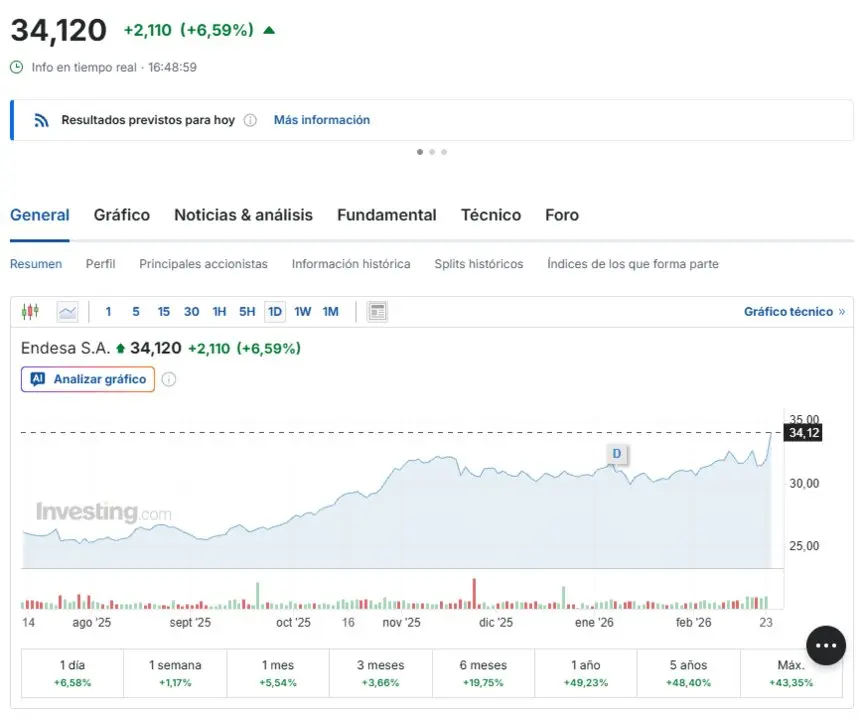Open Más información link
The width and height of the screenshot is (861, 720).
[321, 119]
